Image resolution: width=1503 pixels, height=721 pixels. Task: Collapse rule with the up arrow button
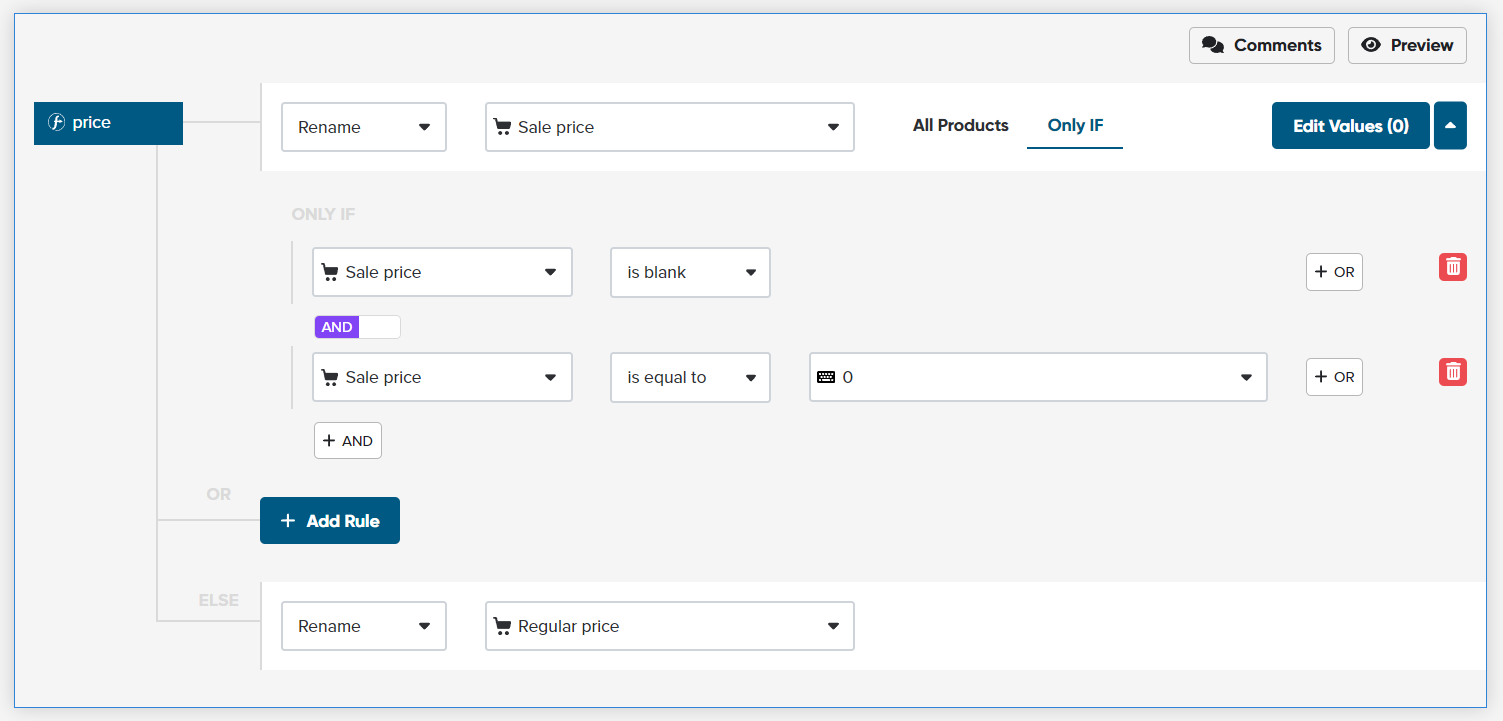1450,125
